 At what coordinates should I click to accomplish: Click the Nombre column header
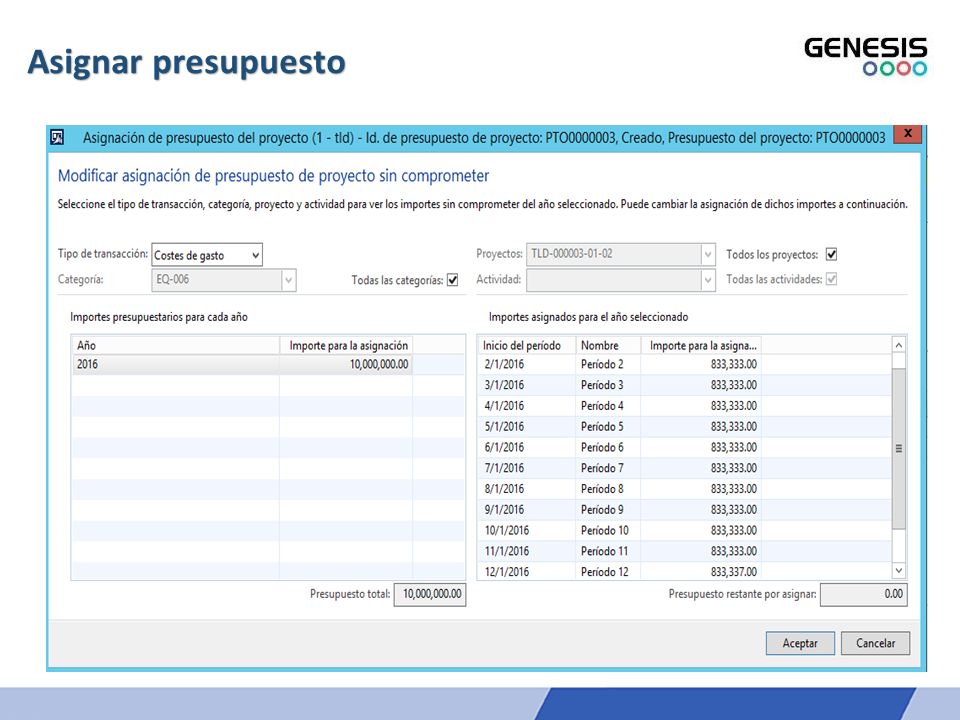coord(608,345)
